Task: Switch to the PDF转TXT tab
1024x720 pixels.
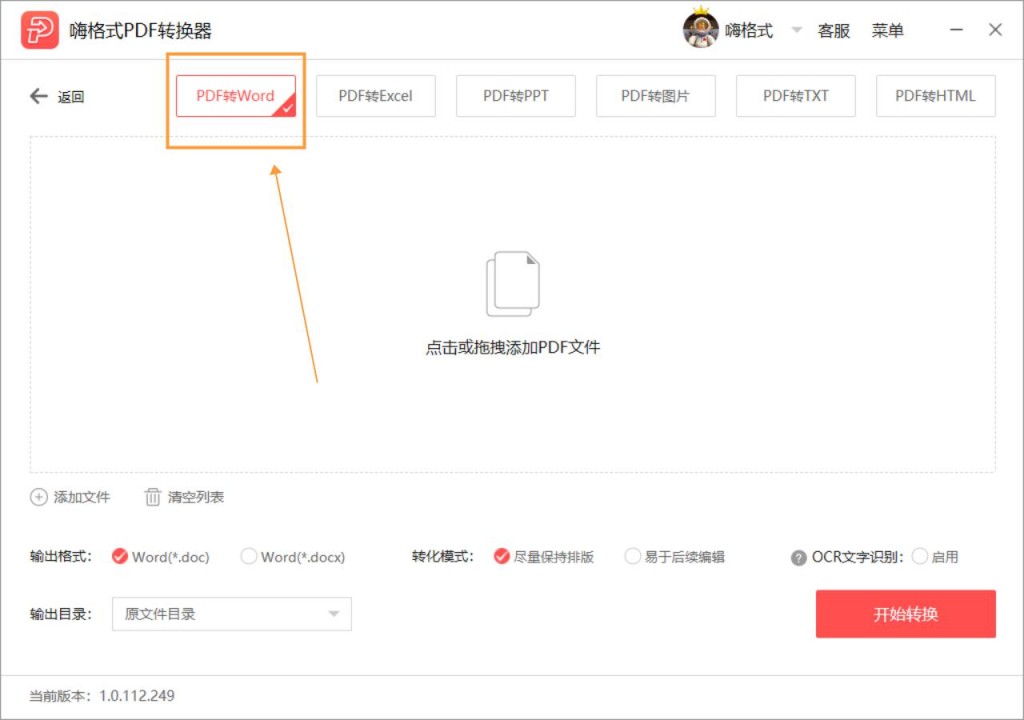Action: 795,96
